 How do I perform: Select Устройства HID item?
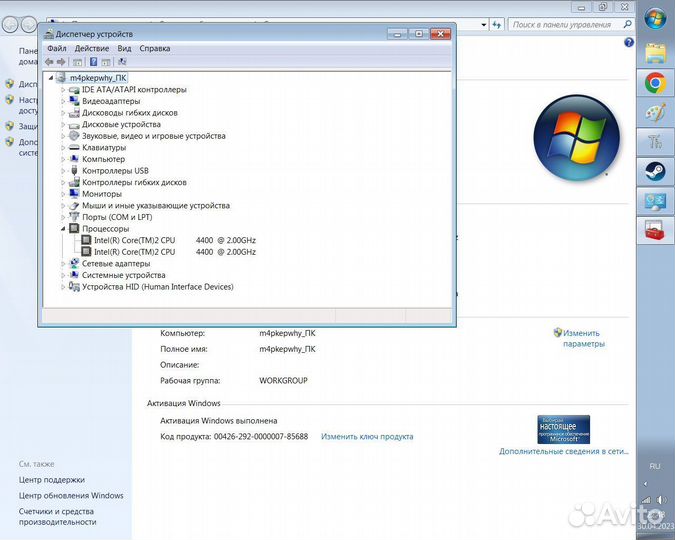coord(158,287)
